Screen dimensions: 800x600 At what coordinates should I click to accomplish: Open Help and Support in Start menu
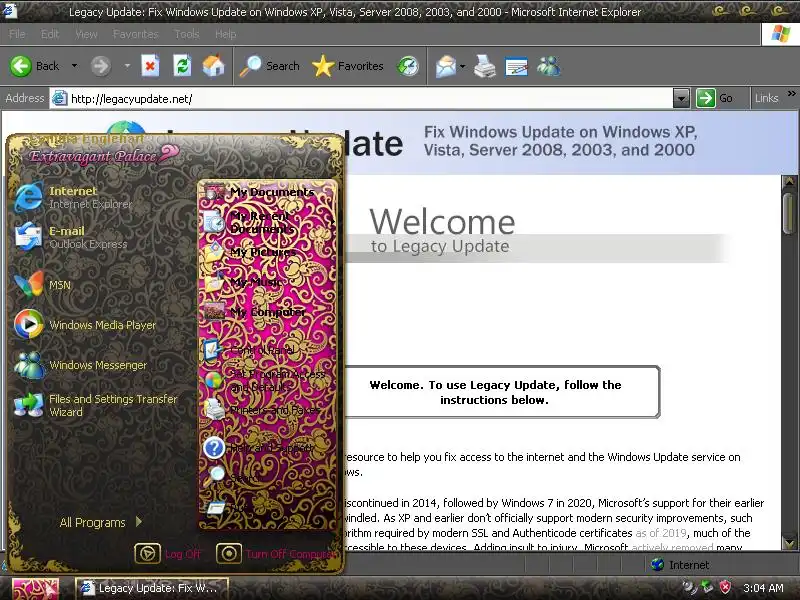(267, 448)
